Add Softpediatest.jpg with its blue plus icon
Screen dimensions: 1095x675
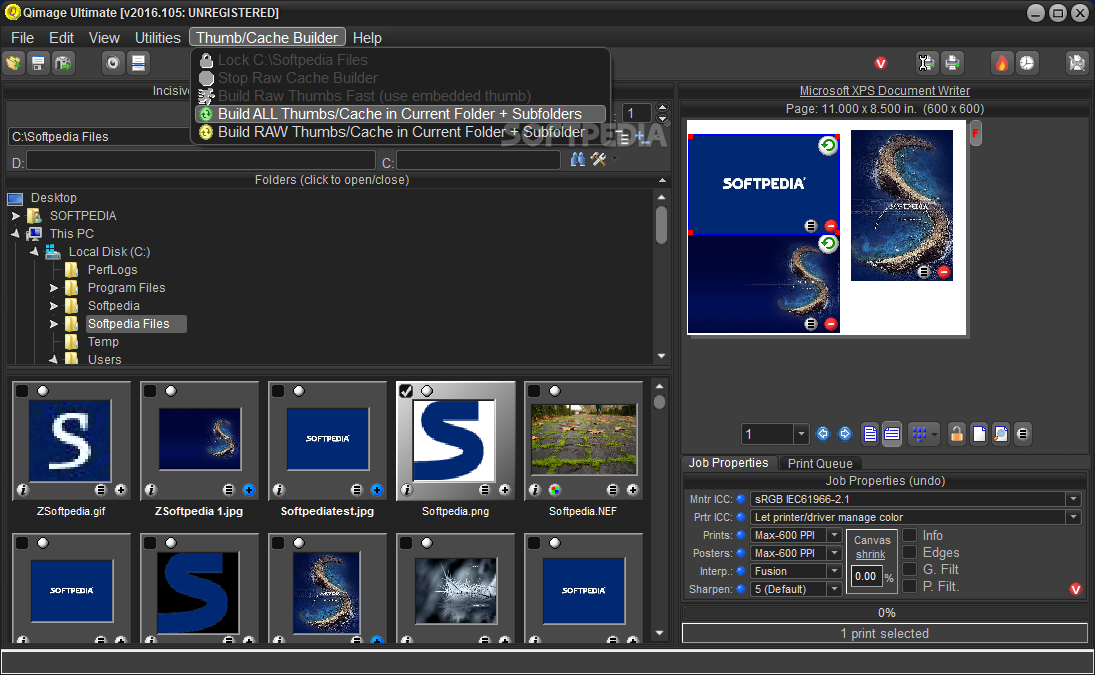click(x=376, y=490)
